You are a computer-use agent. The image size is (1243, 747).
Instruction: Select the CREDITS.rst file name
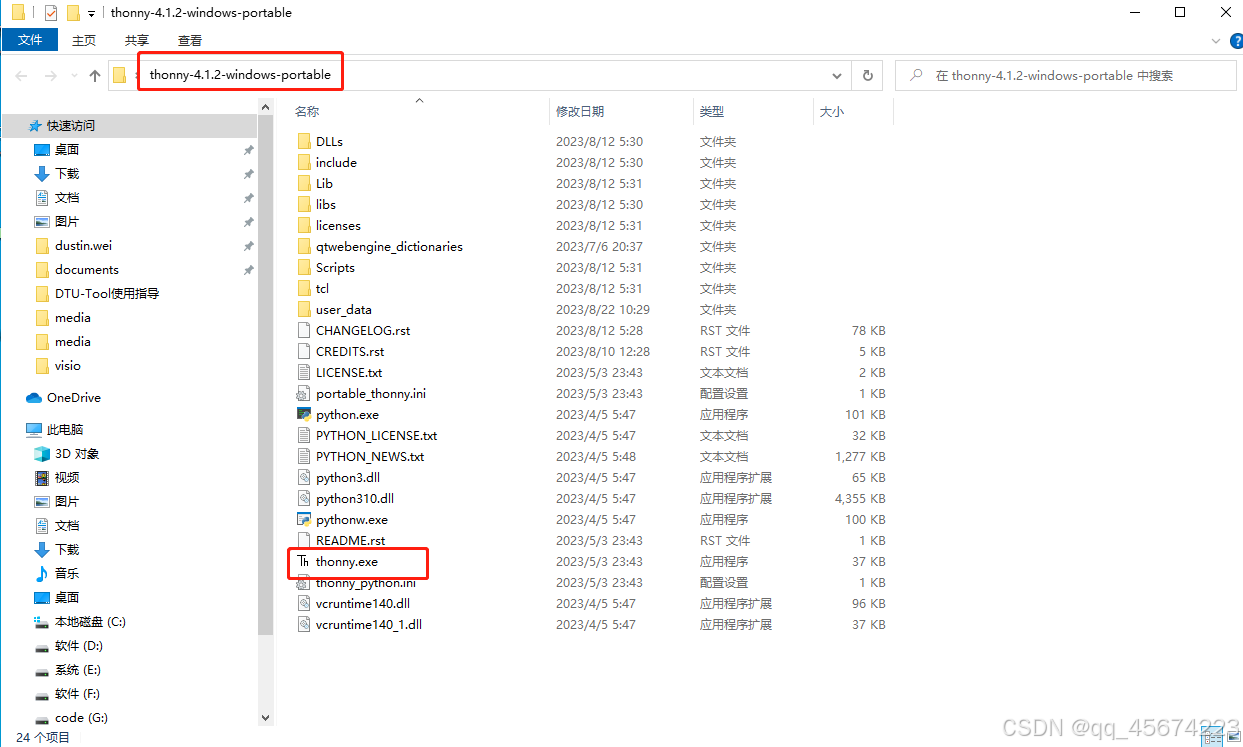point(350,351)
